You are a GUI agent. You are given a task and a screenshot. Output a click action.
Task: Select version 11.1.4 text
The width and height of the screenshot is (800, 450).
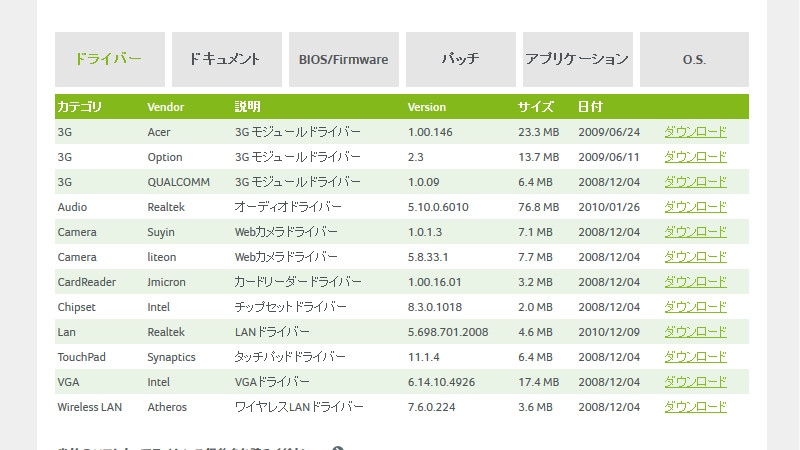423,357
